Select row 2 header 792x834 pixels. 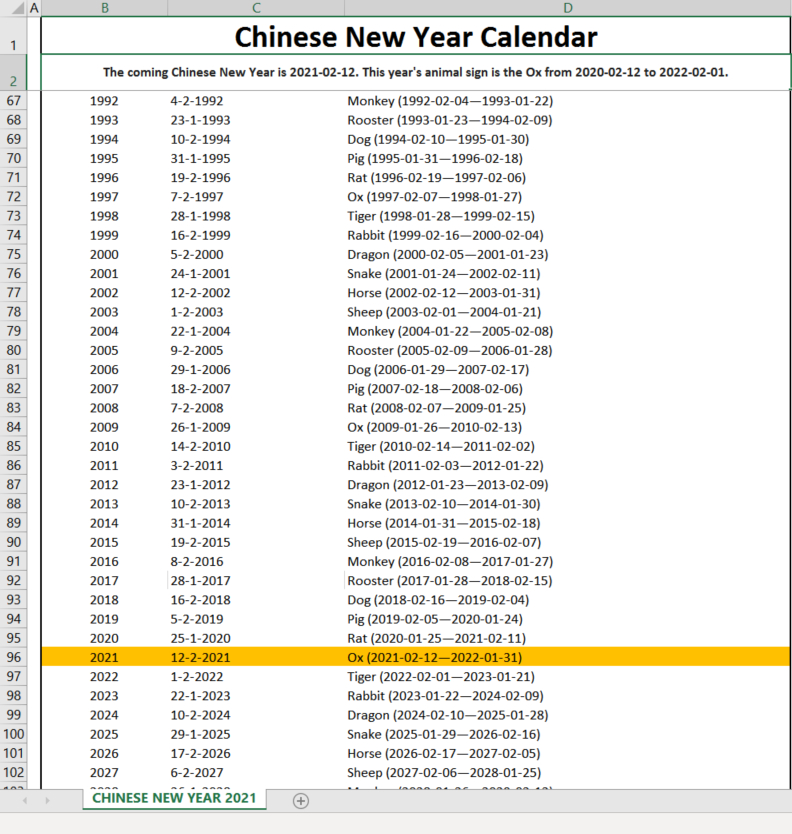coord(13,72)
